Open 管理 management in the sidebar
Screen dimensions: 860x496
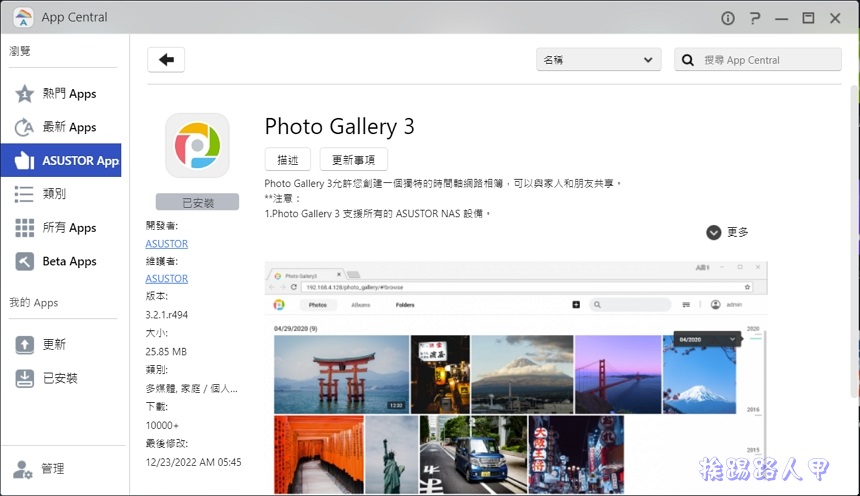click(x=52, y=469)
